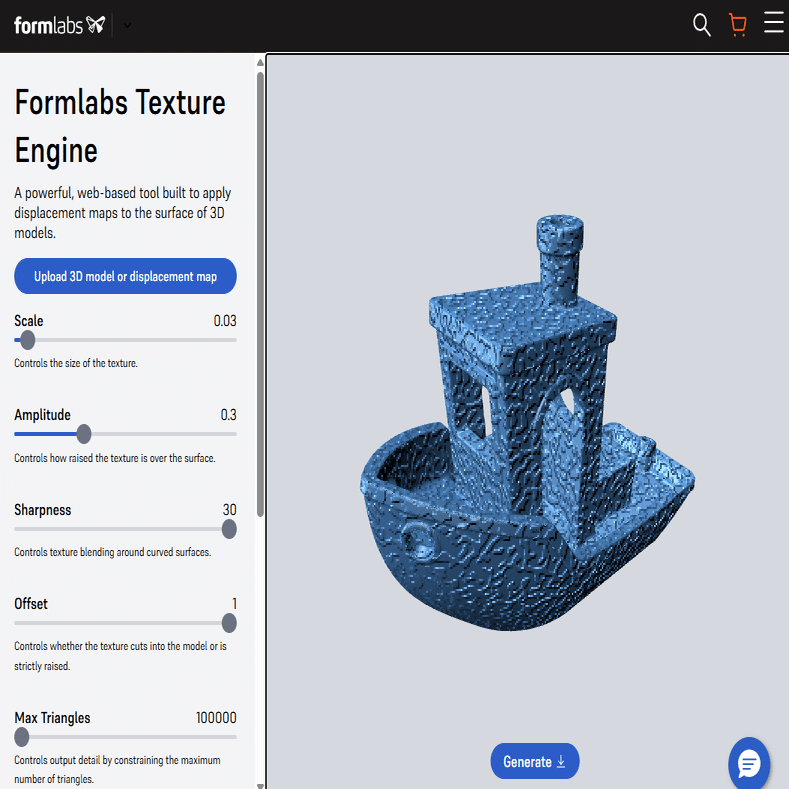The width and height of the screenshot is (789, 789).
Task: Adjust the Max Triangles slider handle
Action: [22, 737]
